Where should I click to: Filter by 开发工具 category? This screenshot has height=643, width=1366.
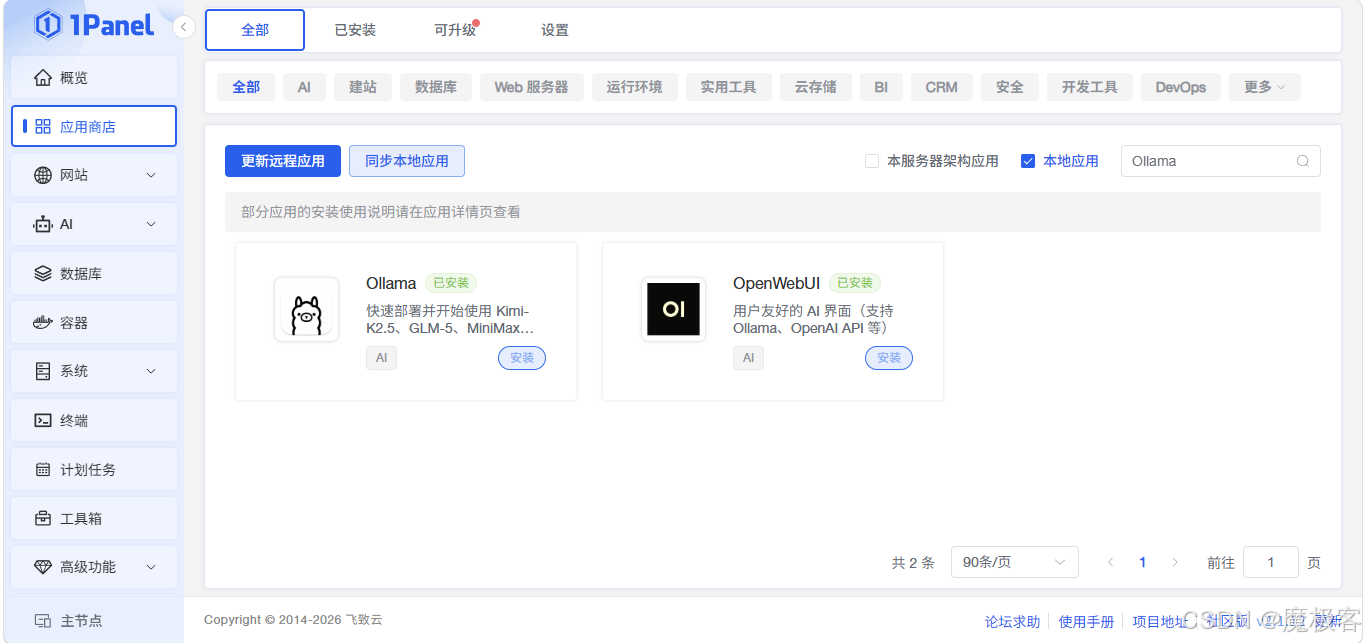click(x=1090, y=87)
